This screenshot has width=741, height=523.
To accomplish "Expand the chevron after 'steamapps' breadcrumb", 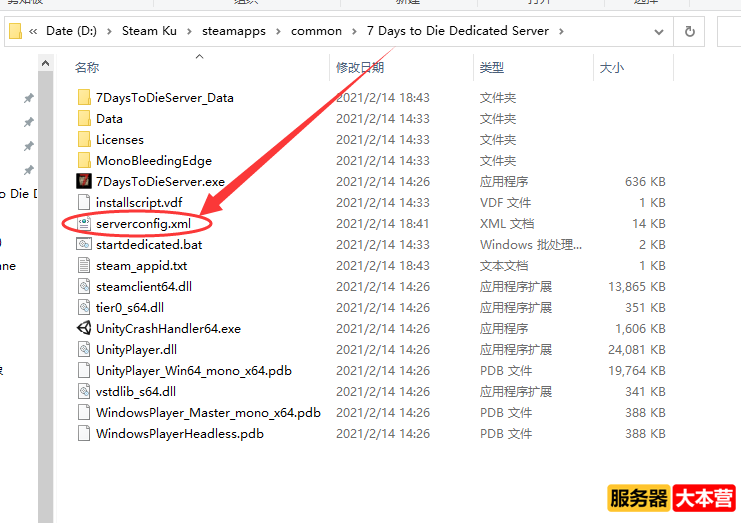I will pos(279,31).
